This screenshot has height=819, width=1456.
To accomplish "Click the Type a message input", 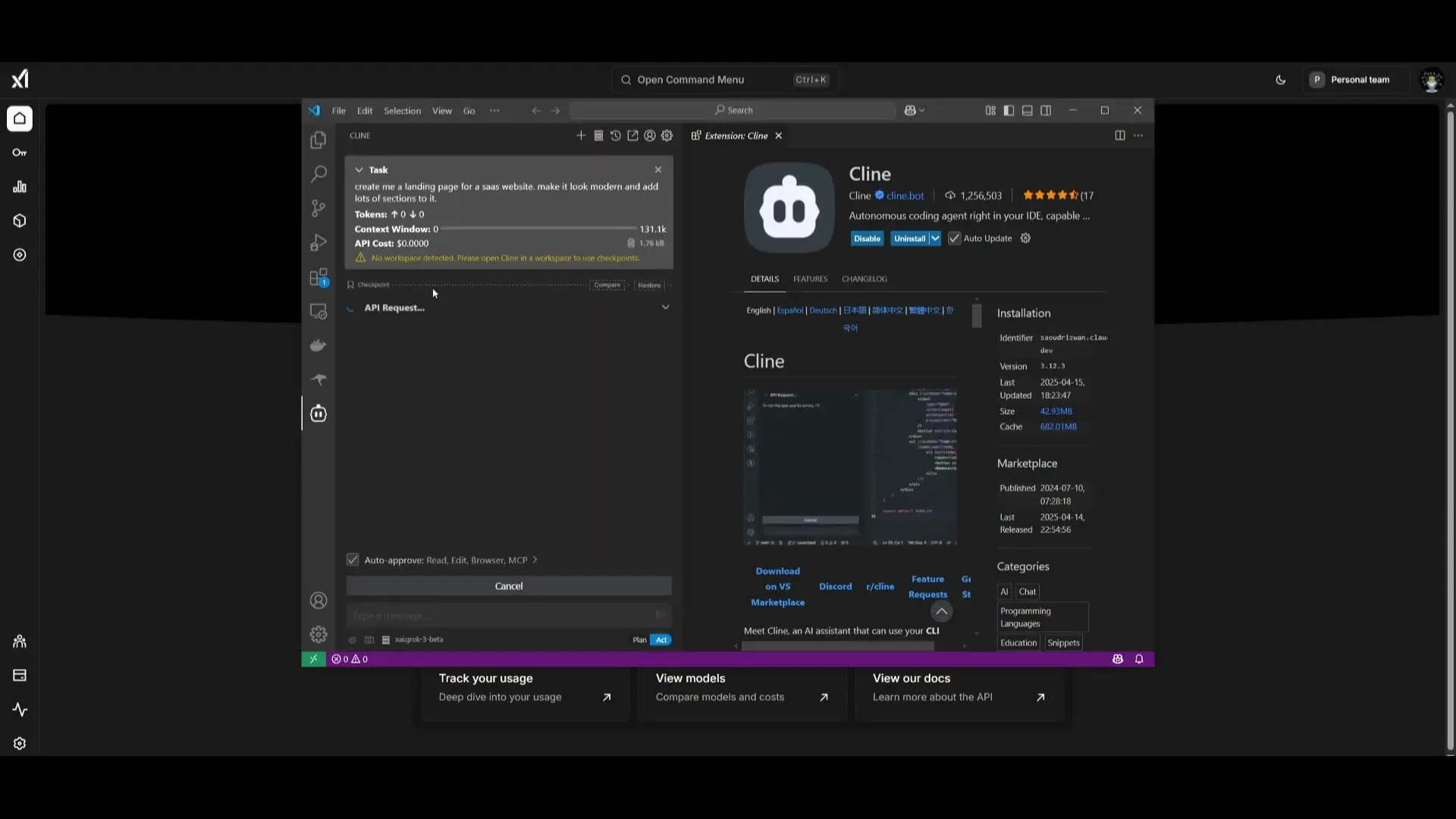I will 500,615.
